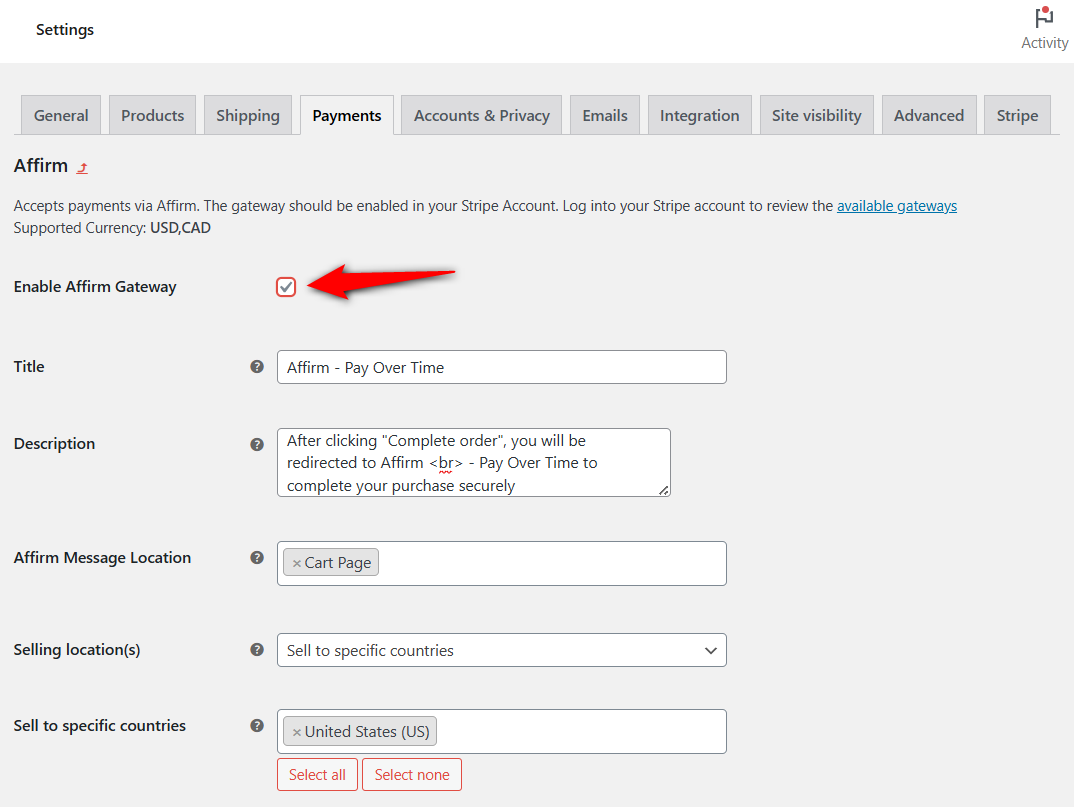Open the Stripe tab
The image size is (1074, 807).
pos(1017,115)
